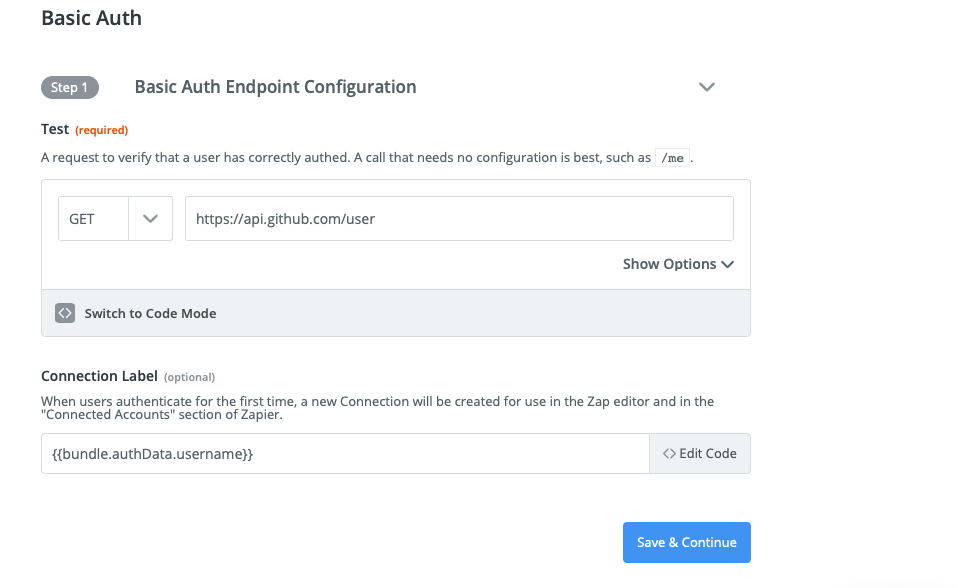This screenshot has width=957, height=588.
Task: Open Edit Code for the Connection Label
Action: click(699, 453)
